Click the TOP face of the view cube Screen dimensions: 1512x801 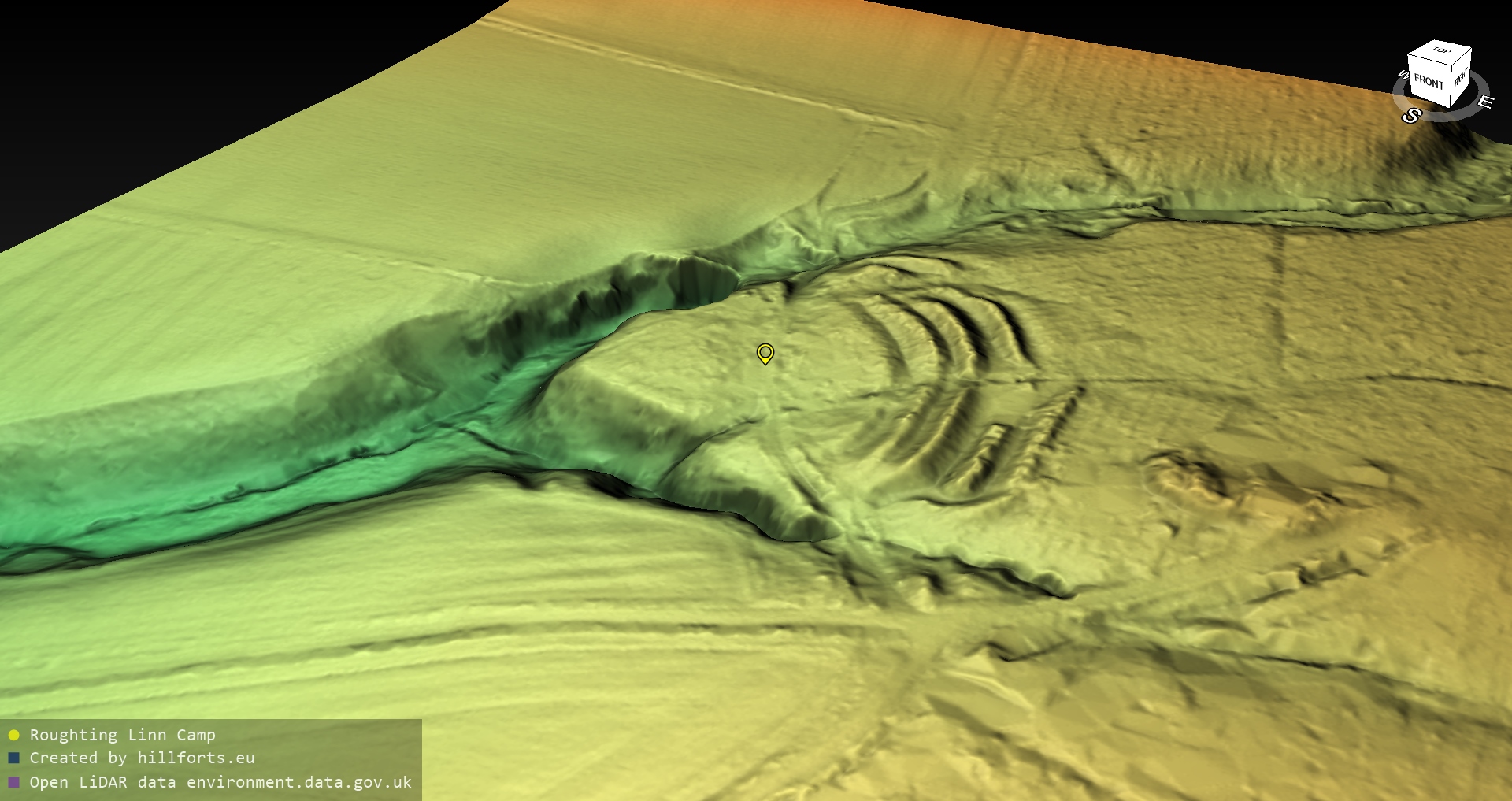(1441, 51)
